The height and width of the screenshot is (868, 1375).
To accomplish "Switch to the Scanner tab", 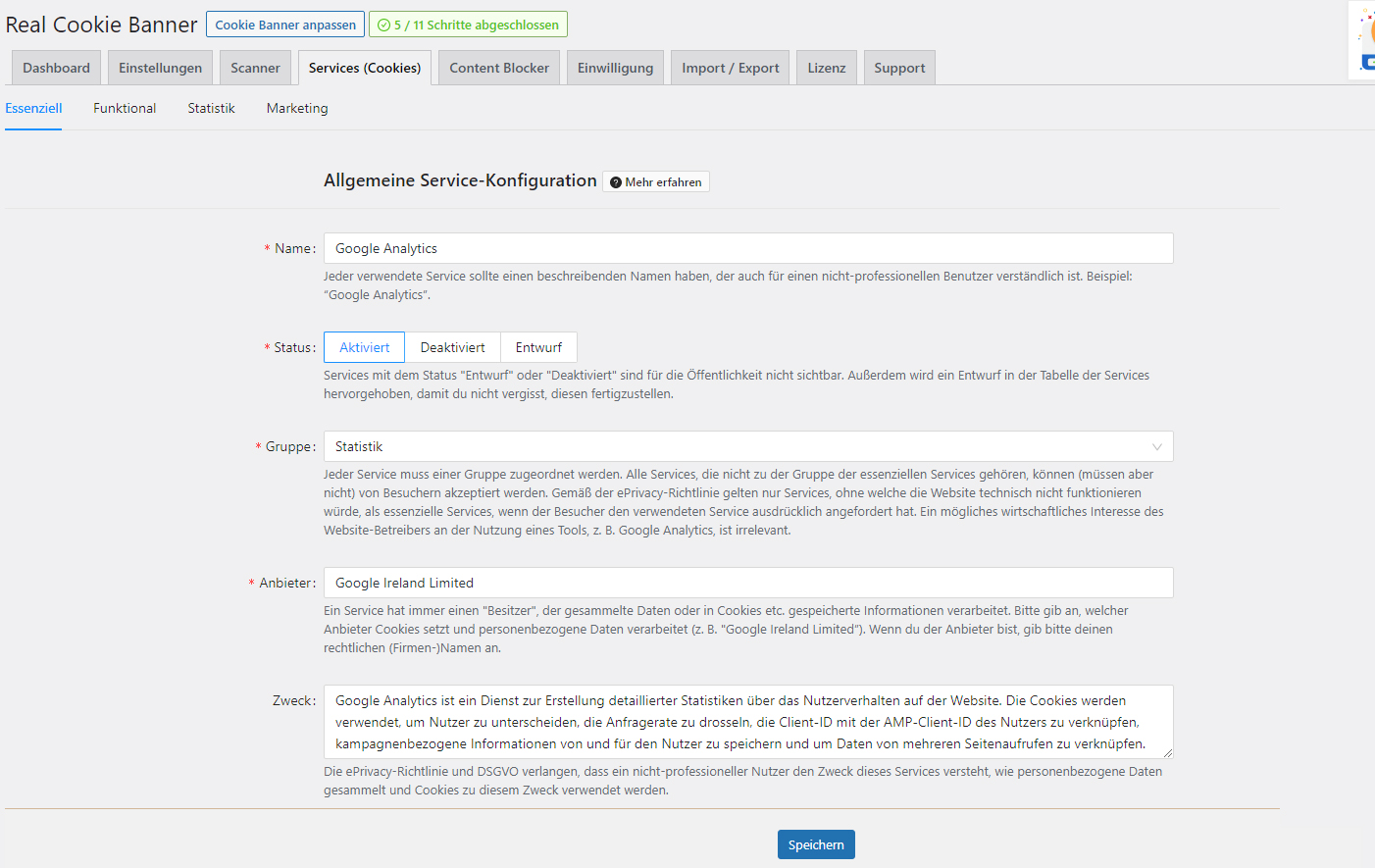I will pyautogui.click(x=255, y=68).
